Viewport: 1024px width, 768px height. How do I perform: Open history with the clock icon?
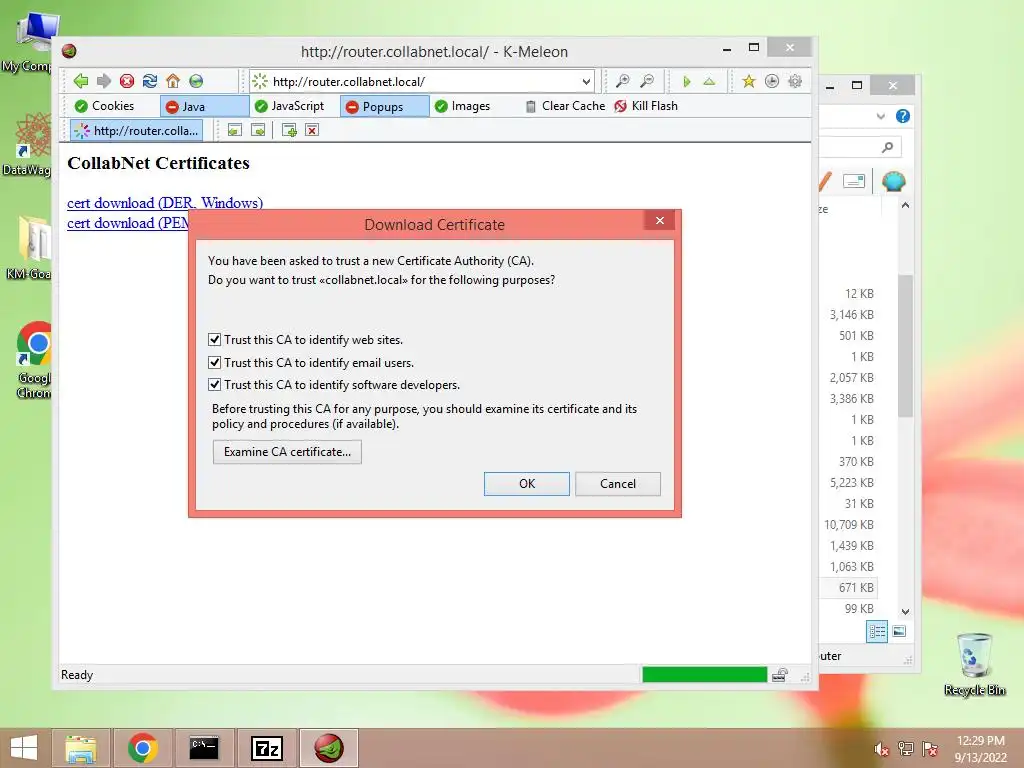tap(772, 81)
